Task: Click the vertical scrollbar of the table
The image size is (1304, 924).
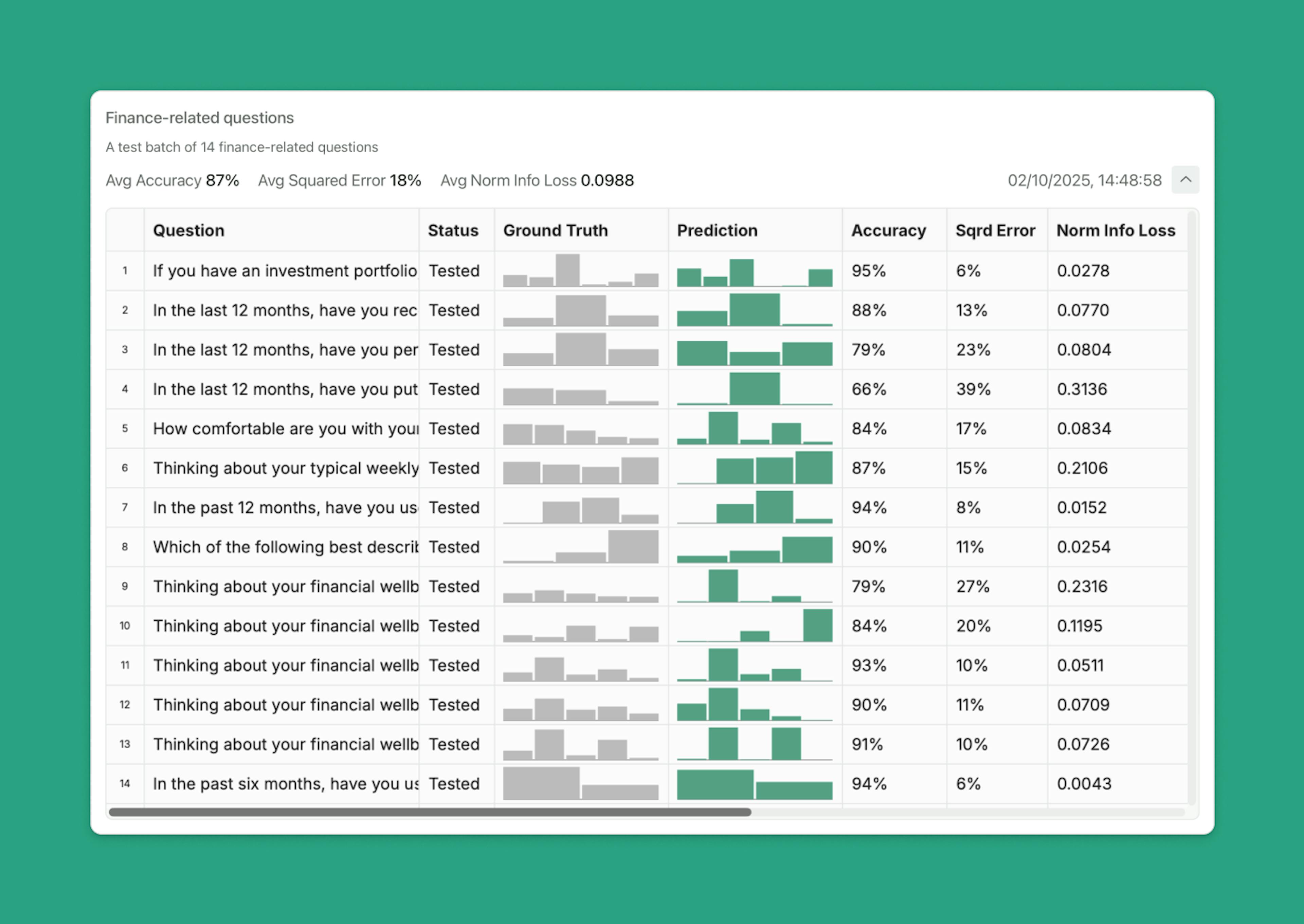Action: [1191, 506]
